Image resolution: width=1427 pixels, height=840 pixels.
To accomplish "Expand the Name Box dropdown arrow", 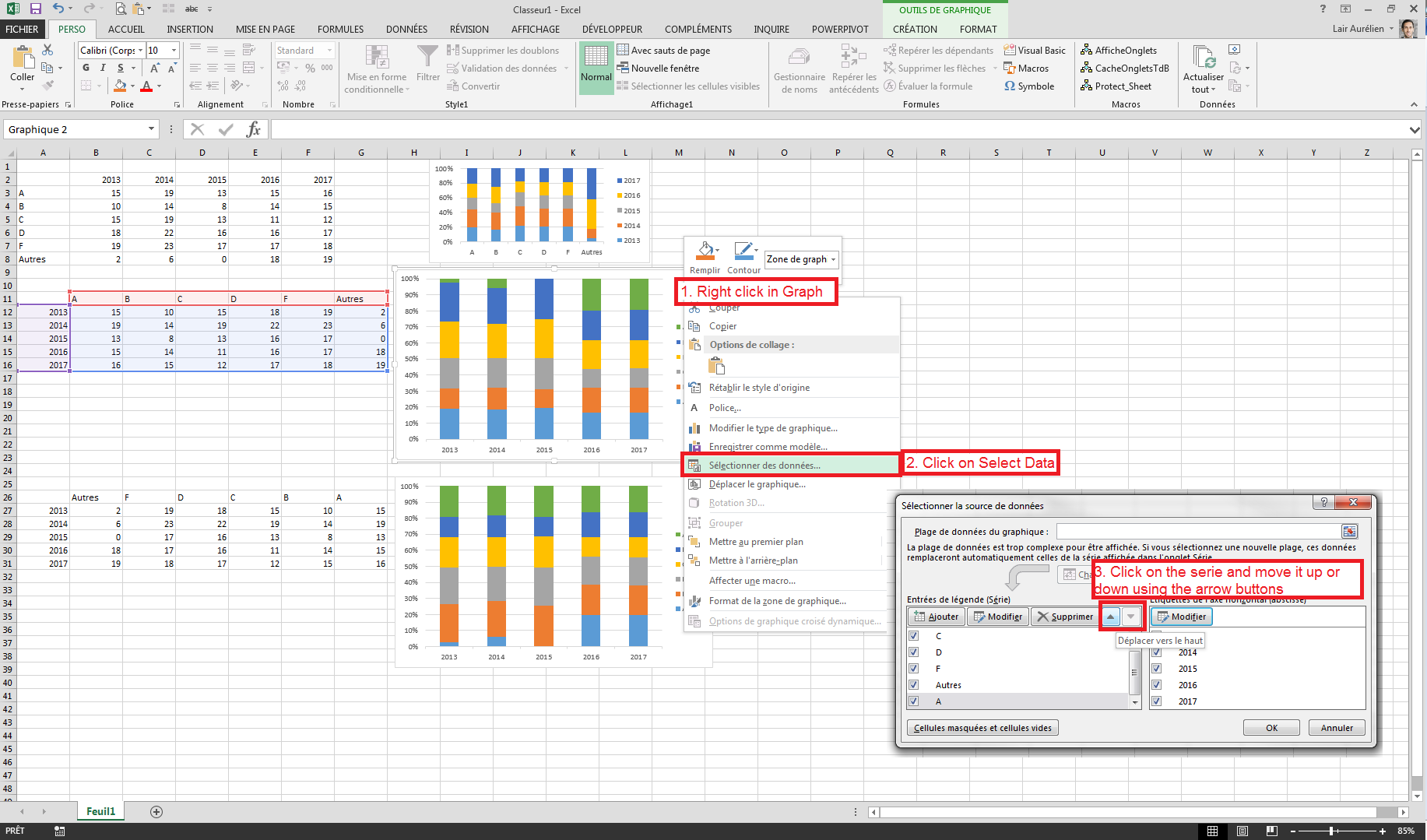I will point(151,129).
